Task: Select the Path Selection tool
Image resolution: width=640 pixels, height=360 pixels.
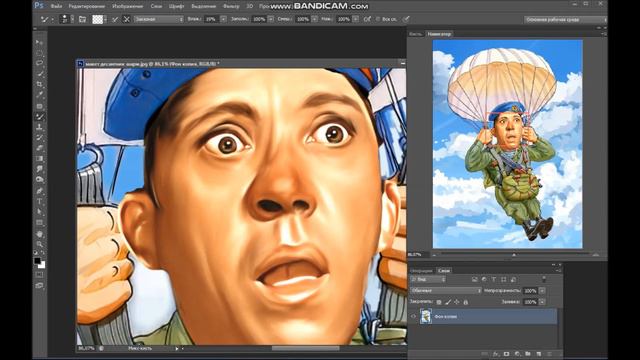Action: 39,212
